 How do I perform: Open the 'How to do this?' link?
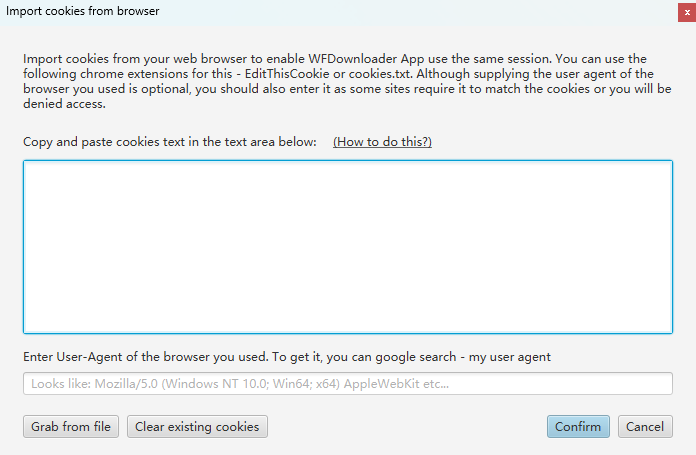click(382, 142)
